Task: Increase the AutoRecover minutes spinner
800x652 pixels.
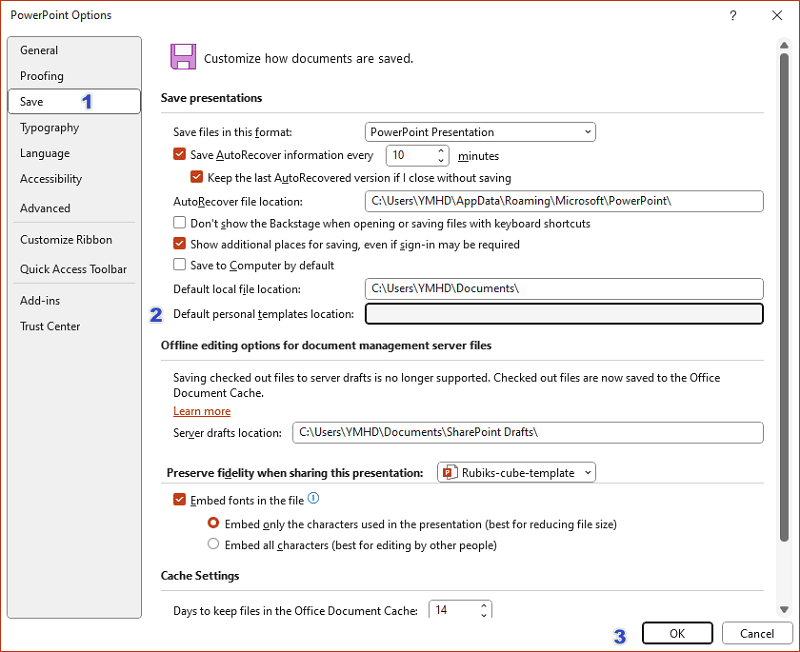Action: [x=441, y=151]
